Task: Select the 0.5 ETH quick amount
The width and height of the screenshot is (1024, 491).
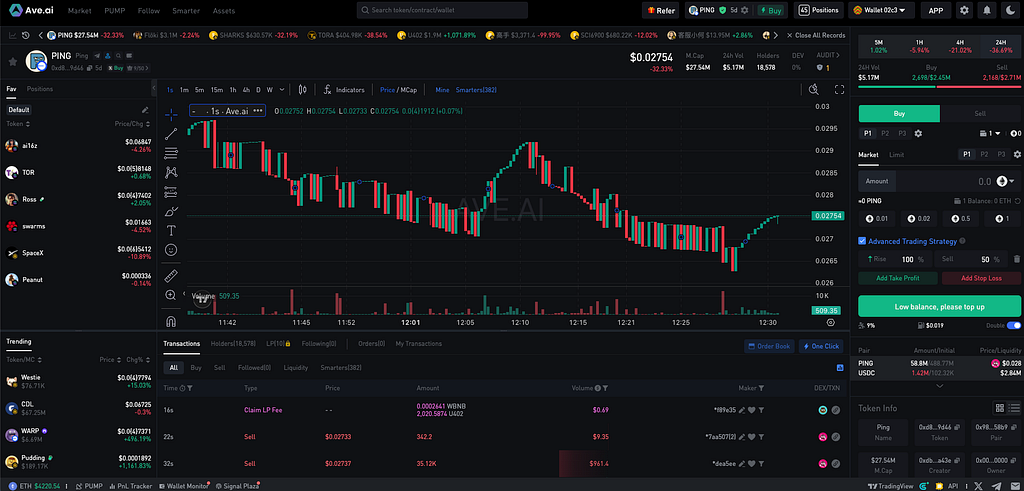Action: pos(961,218)
